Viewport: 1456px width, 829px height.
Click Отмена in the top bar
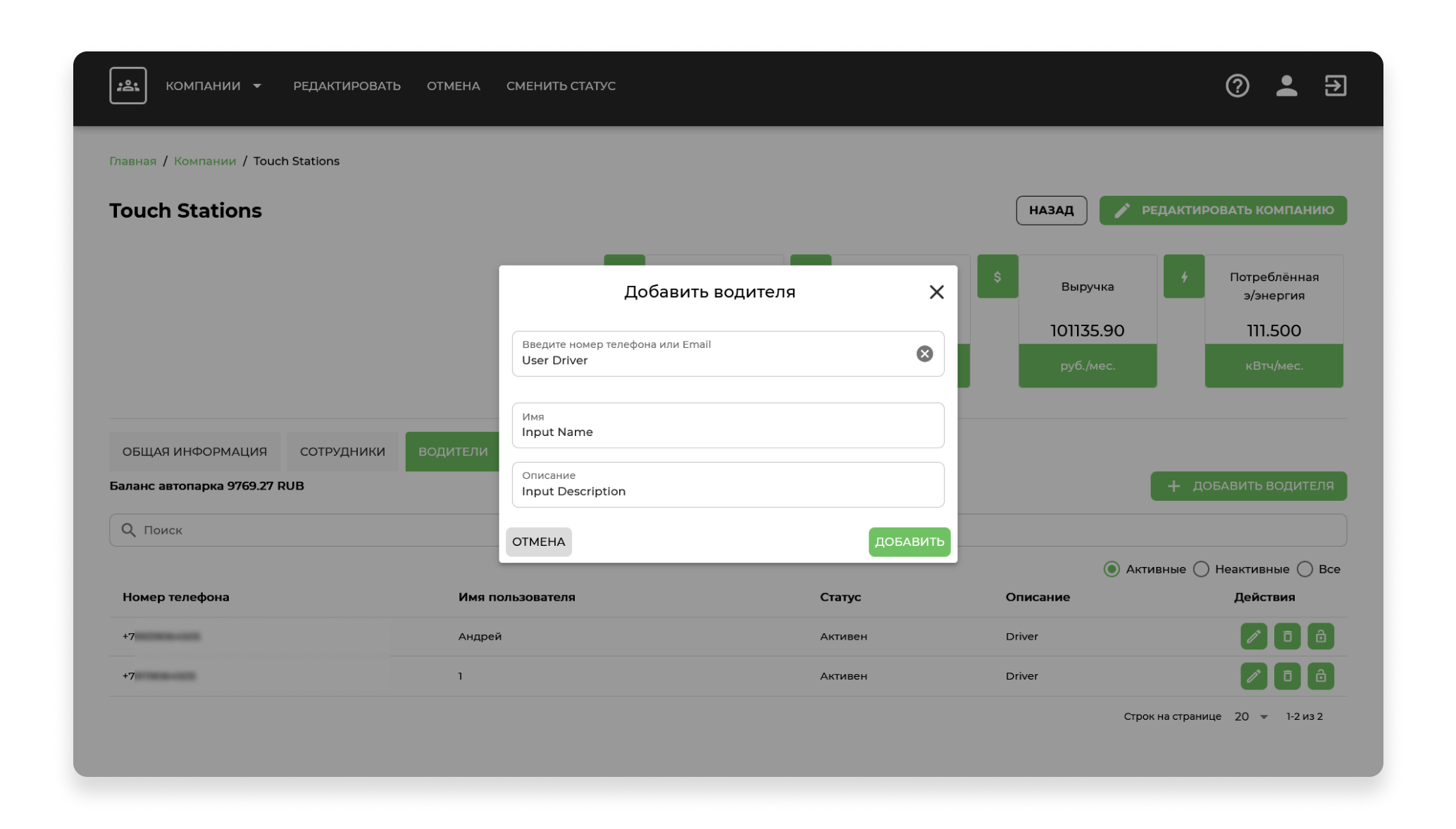(x=453, y=86)
